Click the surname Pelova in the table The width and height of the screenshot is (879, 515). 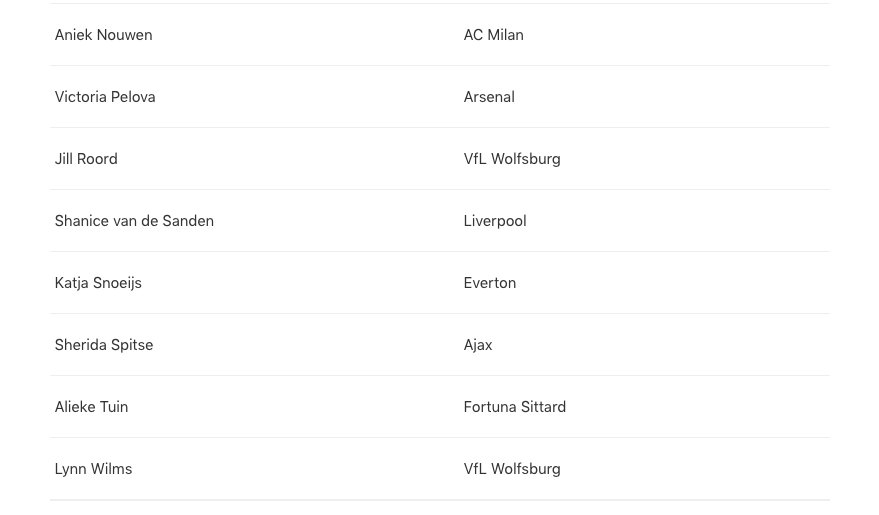click(x=133, y=97)
